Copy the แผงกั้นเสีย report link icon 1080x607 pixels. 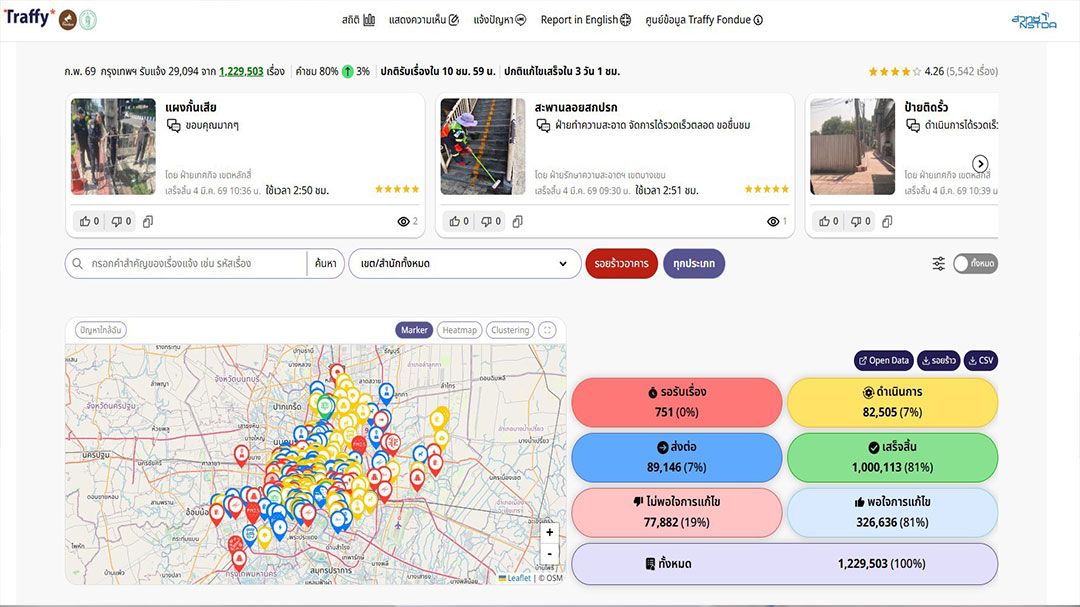148,222
